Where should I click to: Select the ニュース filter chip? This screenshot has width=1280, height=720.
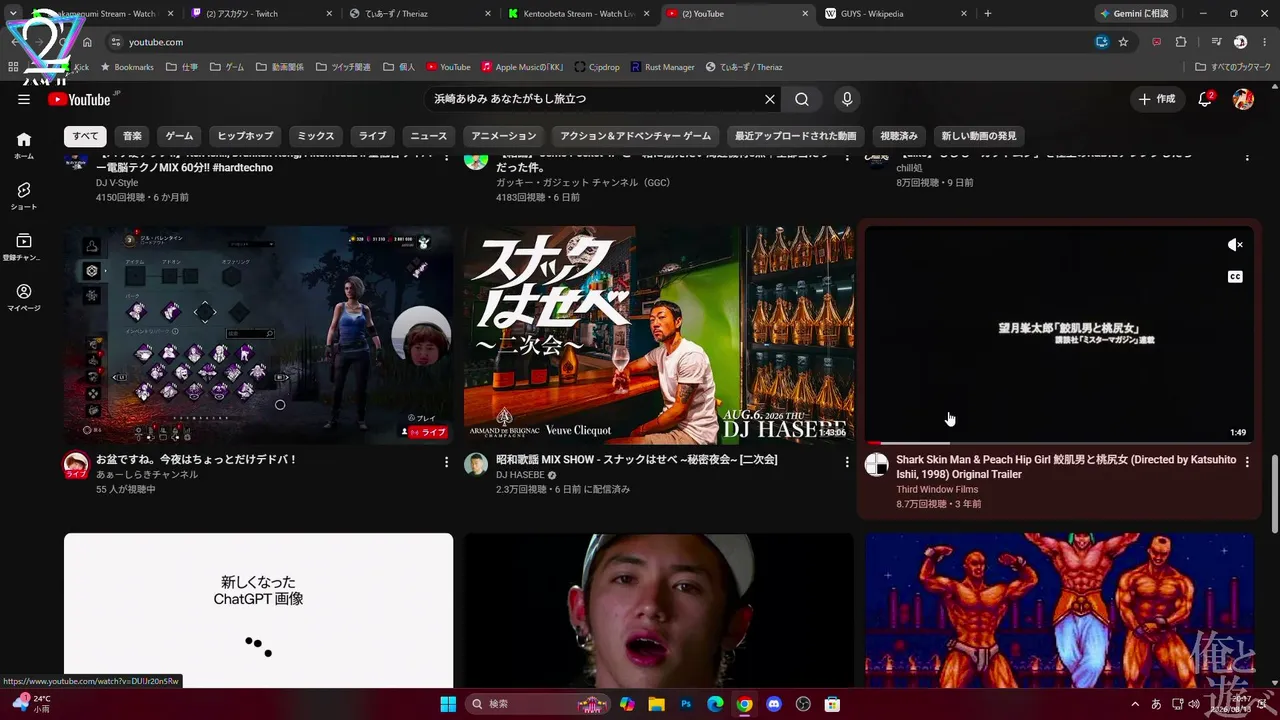[x=428, y=136]
